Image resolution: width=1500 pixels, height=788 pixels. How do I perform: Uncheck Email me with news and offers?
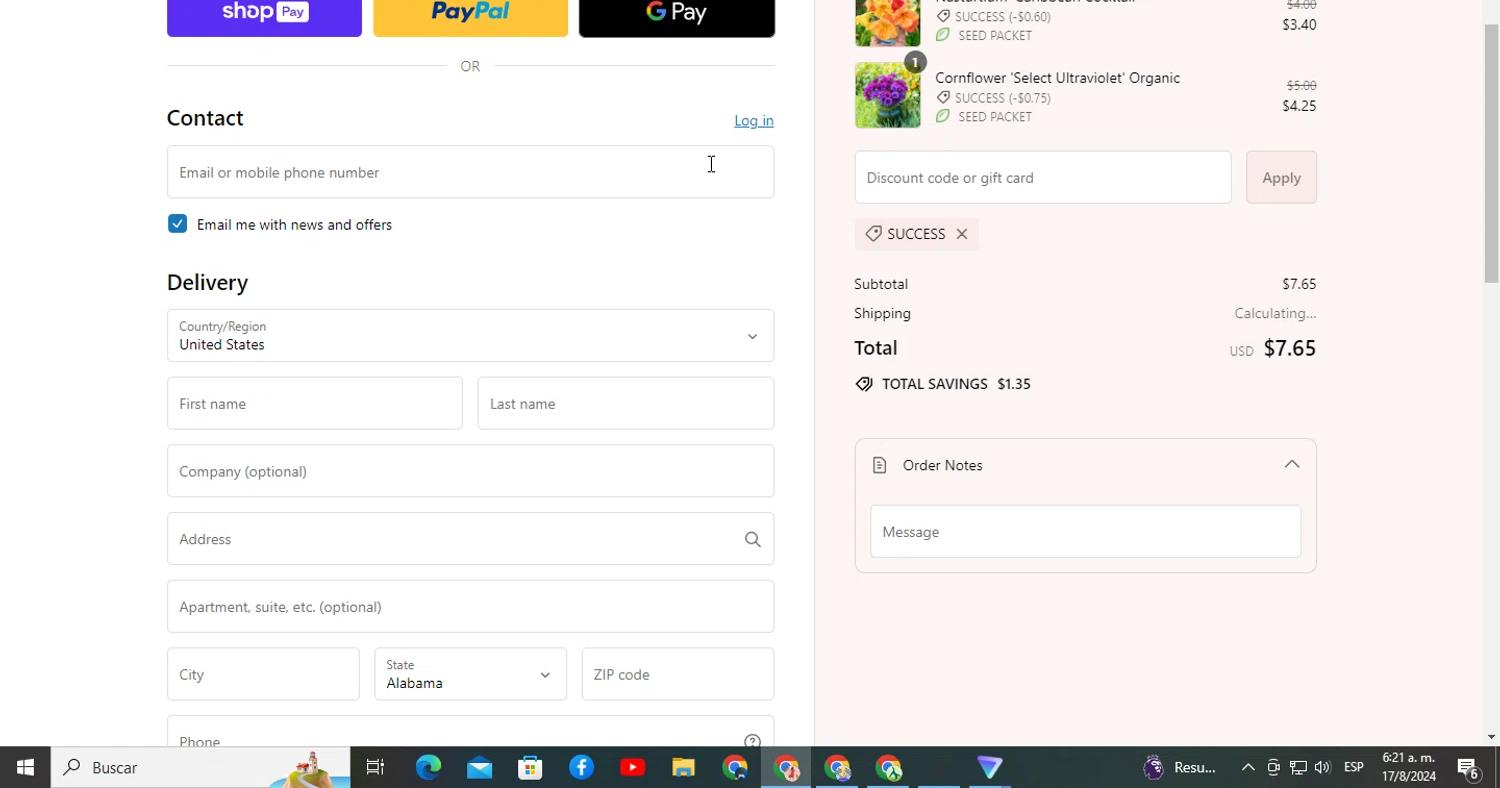177,224
